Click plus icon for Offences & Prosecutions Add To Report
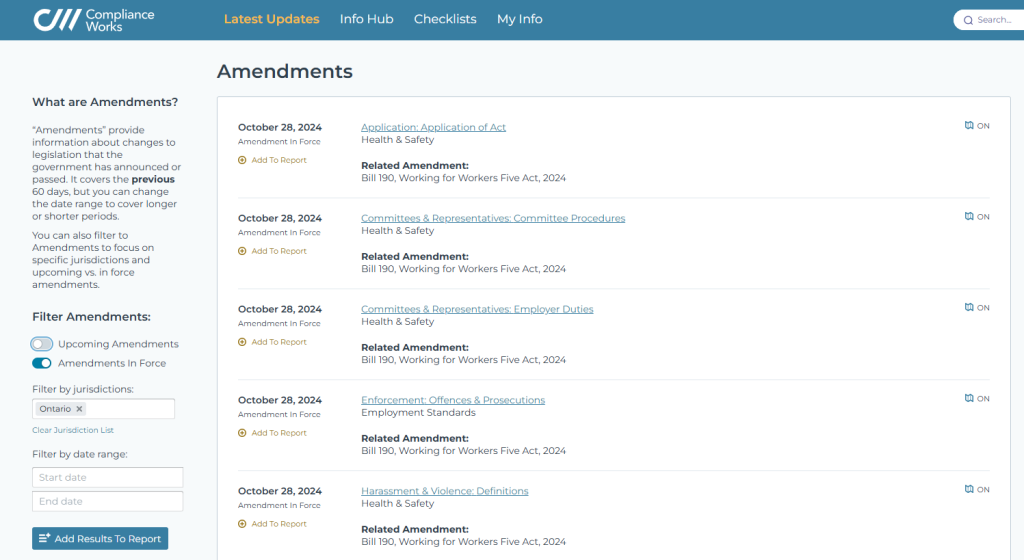Screen dimensions: 1024x560 click(x=242, y=433)
